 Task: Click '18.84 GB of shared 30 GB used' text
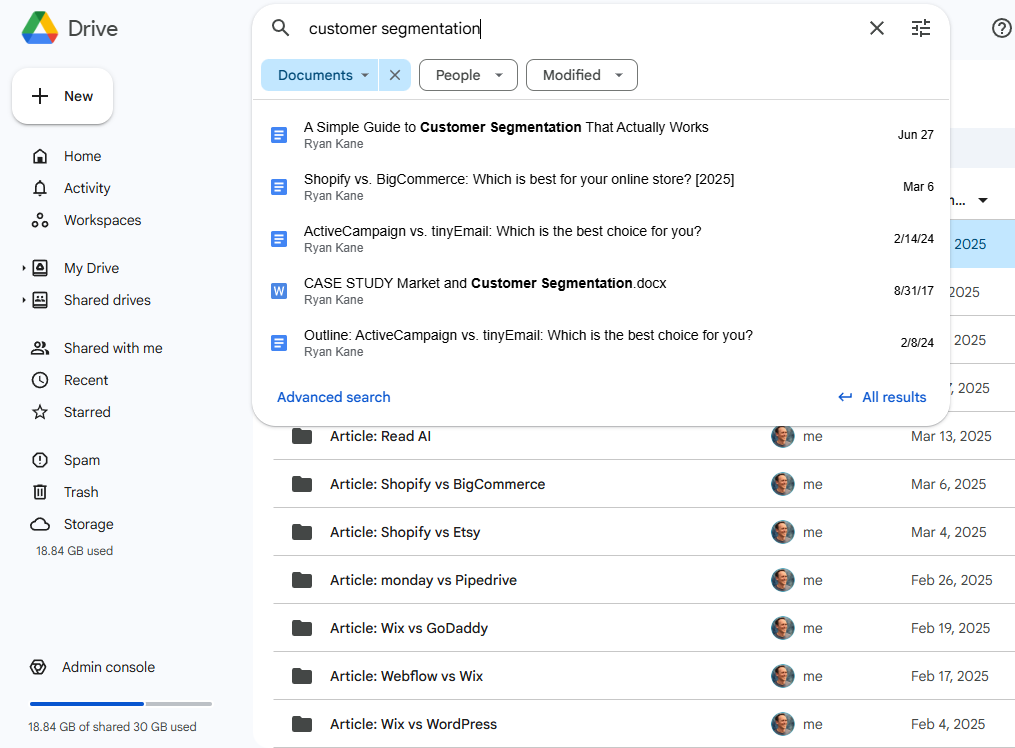coord(112,727)
